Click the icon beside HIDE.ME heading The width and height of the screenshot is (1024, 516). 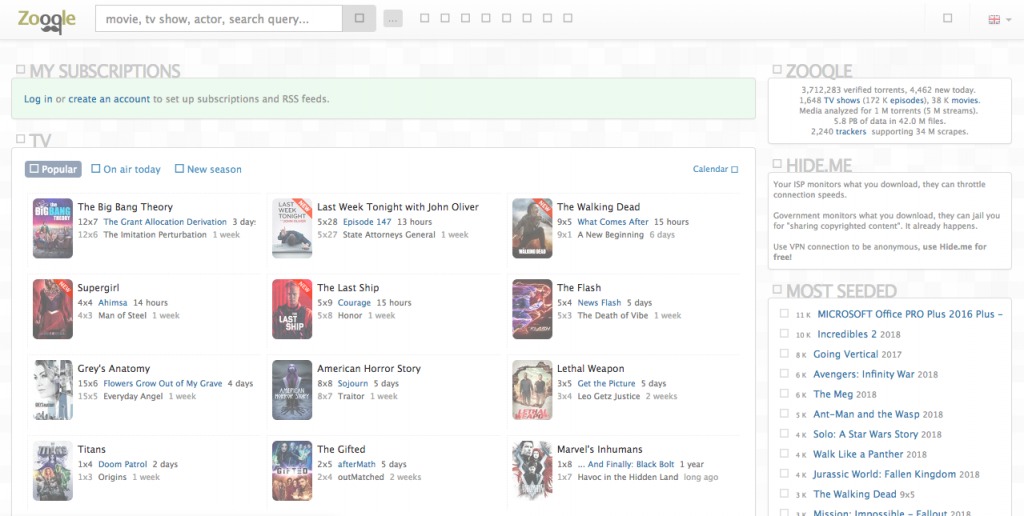[777, 163]
